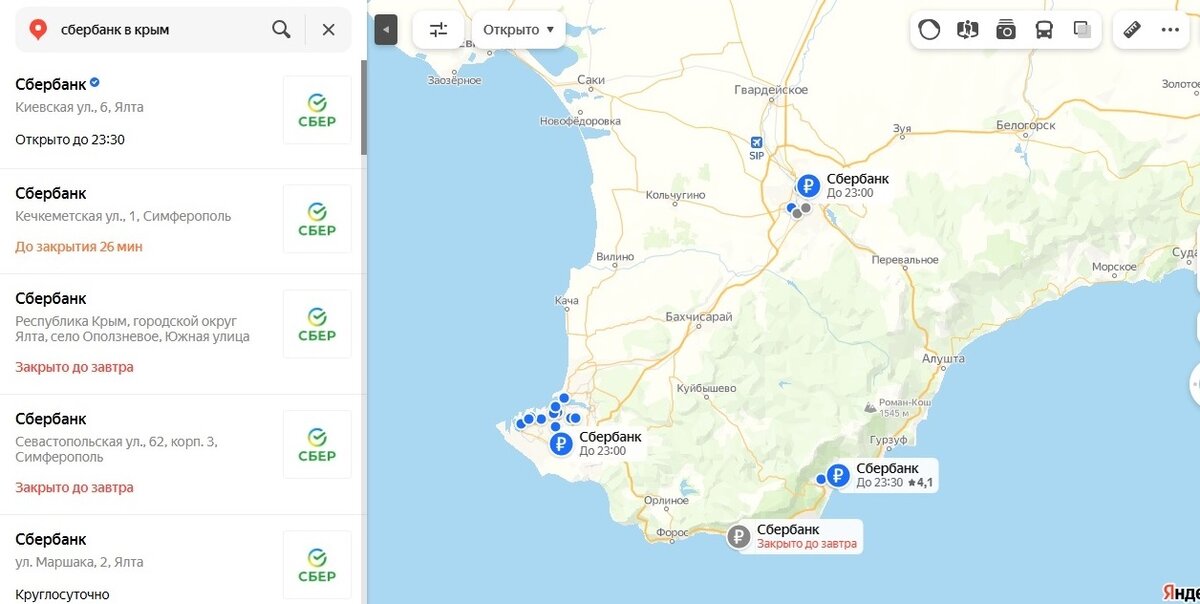Click Sber logo thumbnail for Кечкеметская ул. result
Viewport: 1200px width, 604px height.
tap(317, 218)
